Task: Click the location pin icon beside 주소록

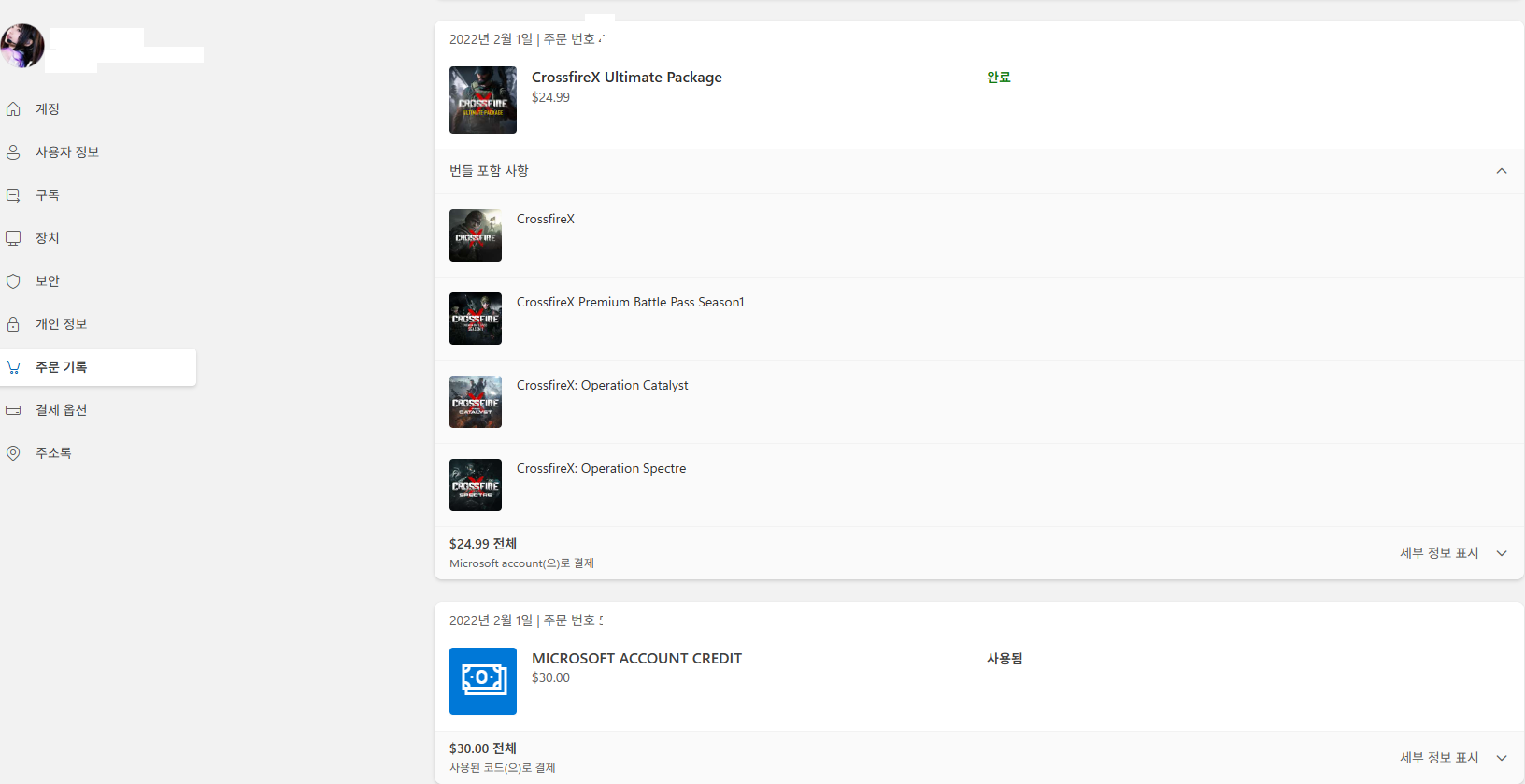Action: (x=13, y=453)
